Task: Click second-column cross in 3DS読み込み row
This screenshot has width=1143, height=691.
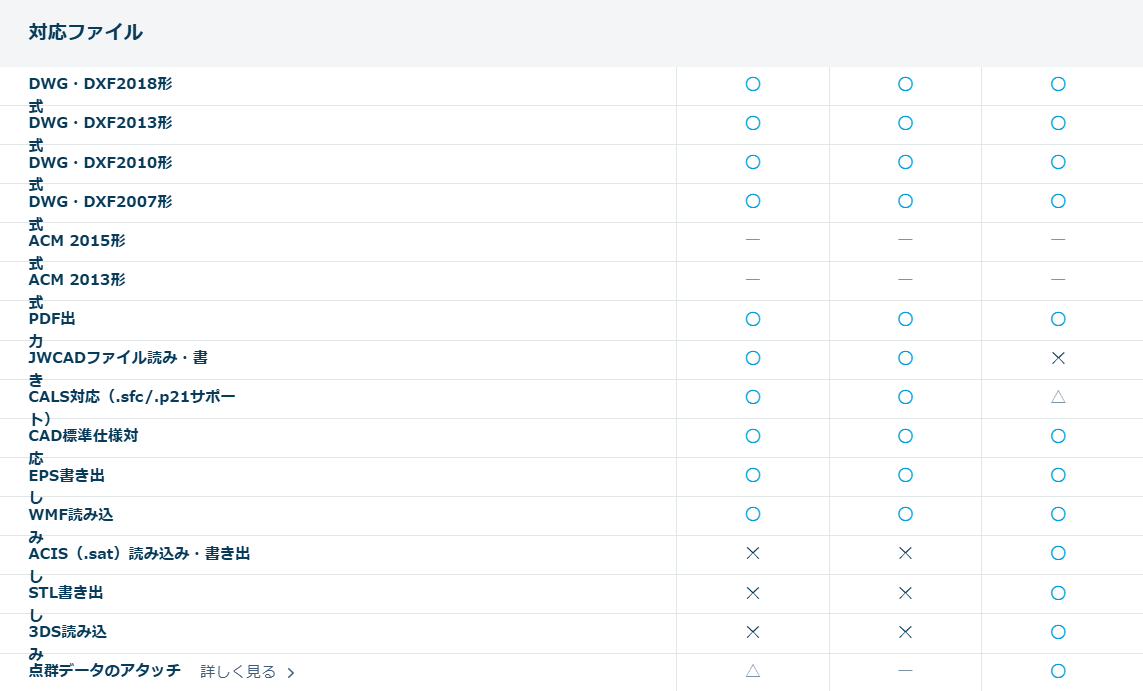Action: (x=905, y=632)
